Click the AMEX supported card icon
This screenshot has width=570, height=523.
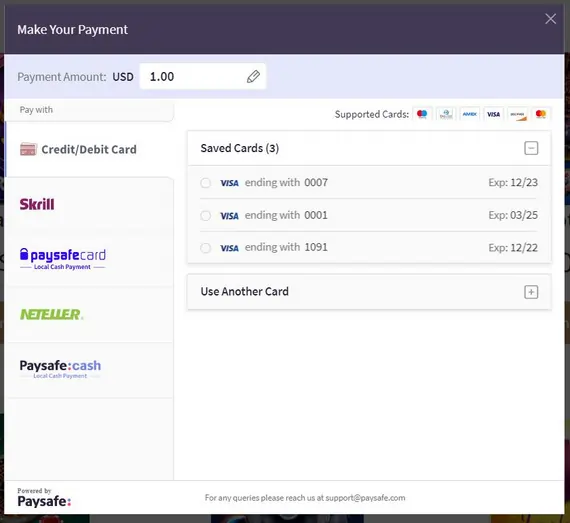(x=470, y=114)
